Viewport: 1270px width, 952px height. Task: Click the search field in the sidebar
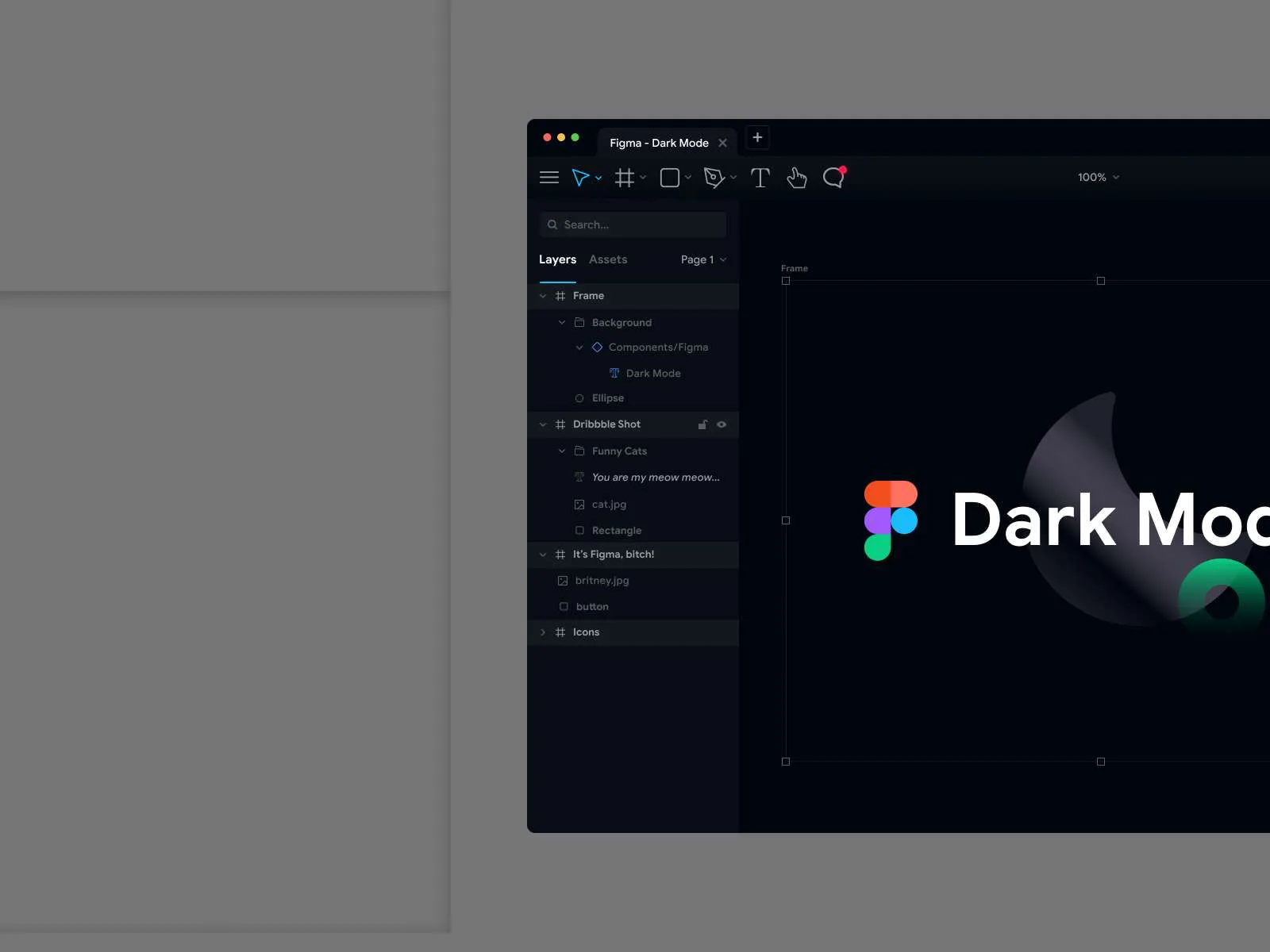[x=633, y=225]
